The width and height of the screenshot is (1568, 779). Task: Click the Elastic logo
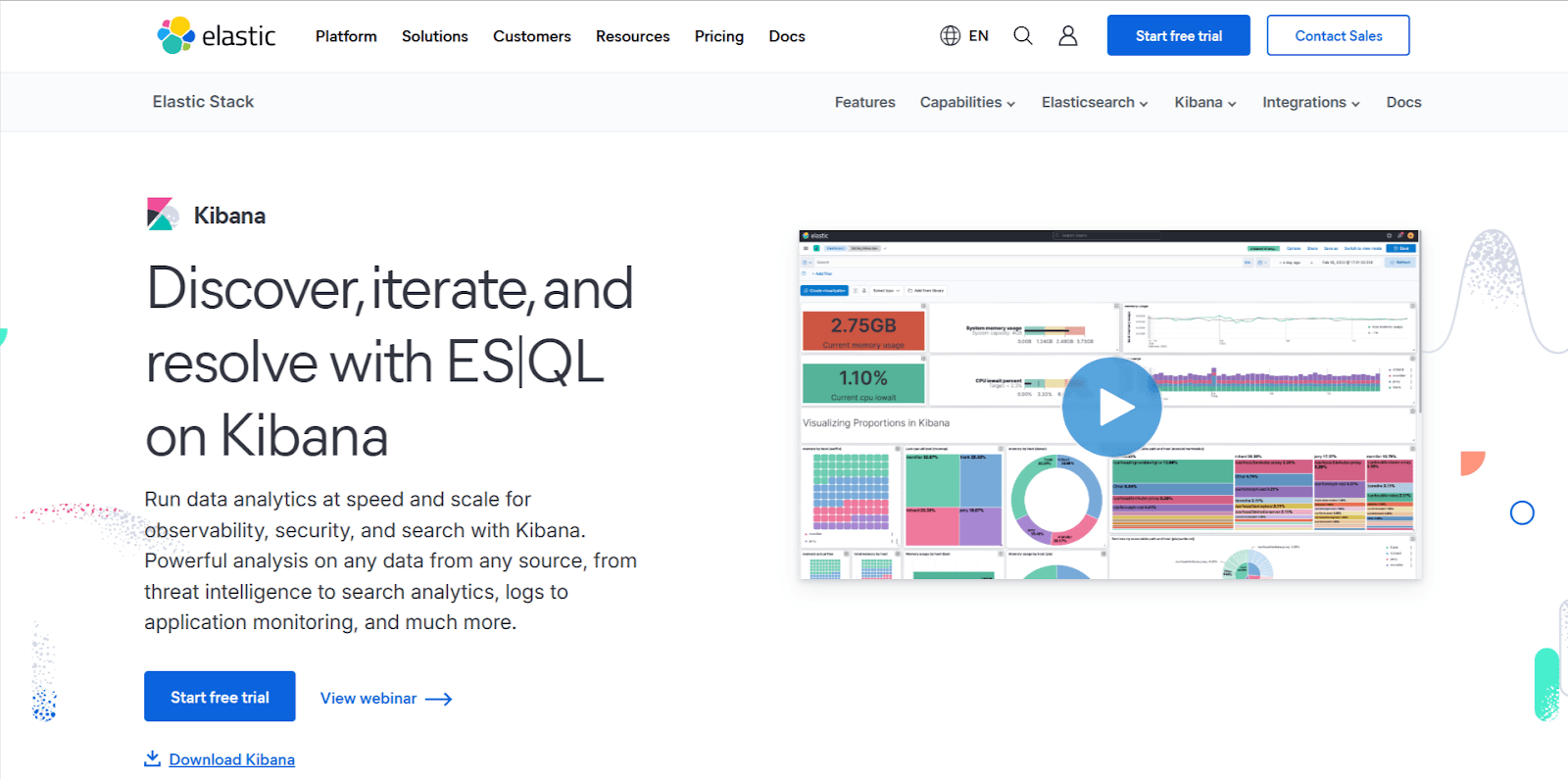pos(217,36)
